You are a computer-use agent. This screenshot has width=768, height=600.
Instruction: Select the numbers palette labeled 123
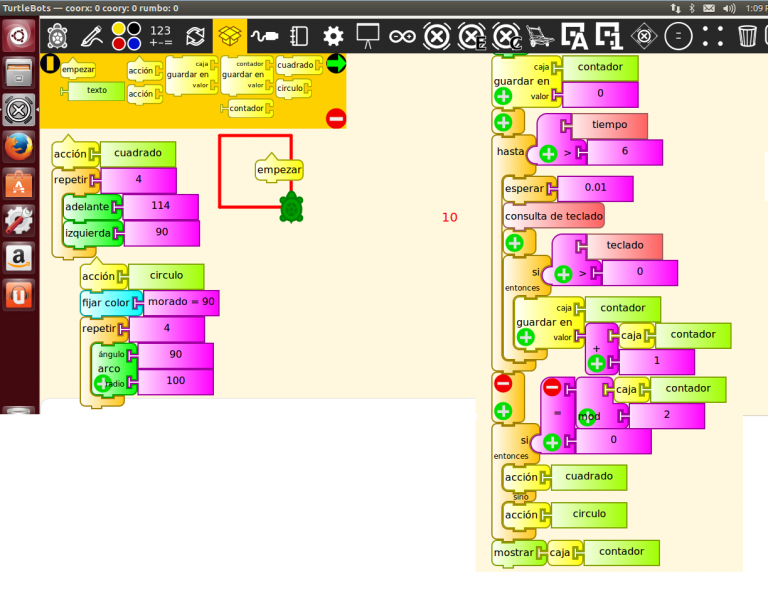click(160, 36)
